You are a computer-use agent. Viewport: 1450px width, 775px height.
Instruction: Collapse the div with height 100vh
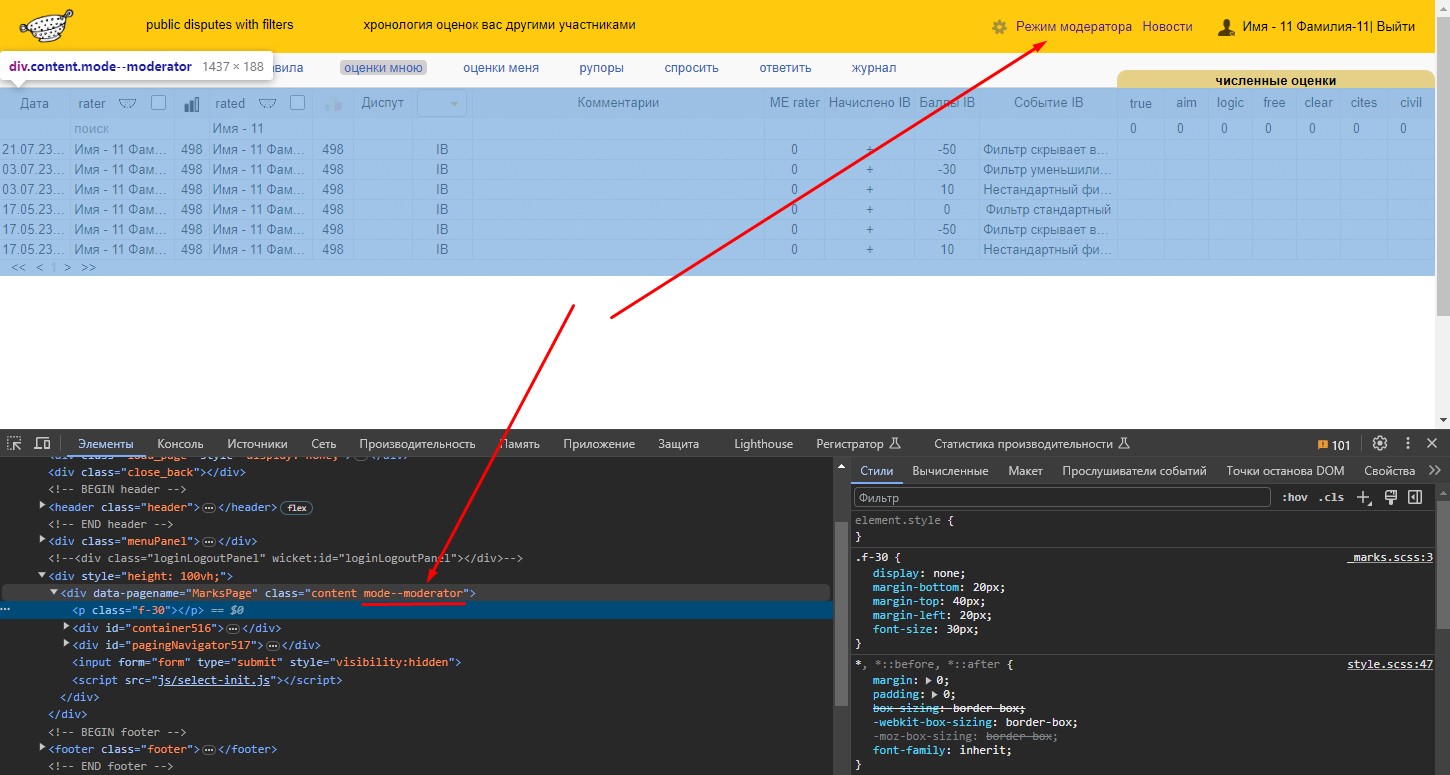[x=42, y=575]
